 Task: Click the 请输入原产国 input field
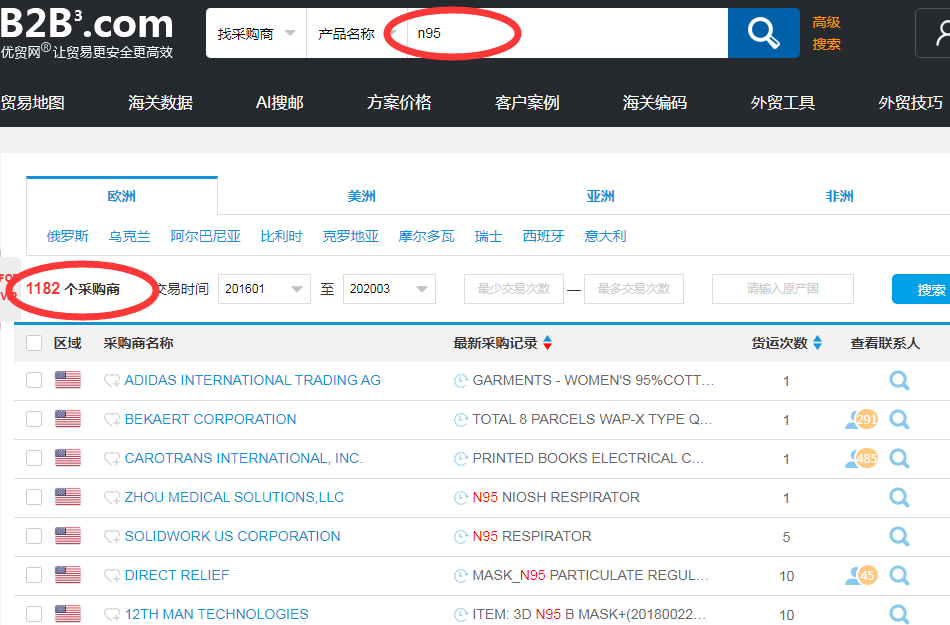coord(783,289)
